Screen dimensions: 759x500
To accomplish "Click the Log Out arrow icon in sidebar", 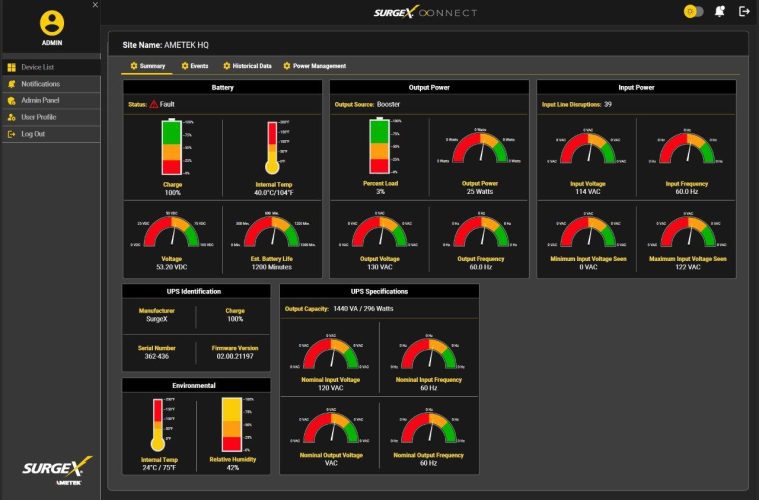I will [12, 134].
